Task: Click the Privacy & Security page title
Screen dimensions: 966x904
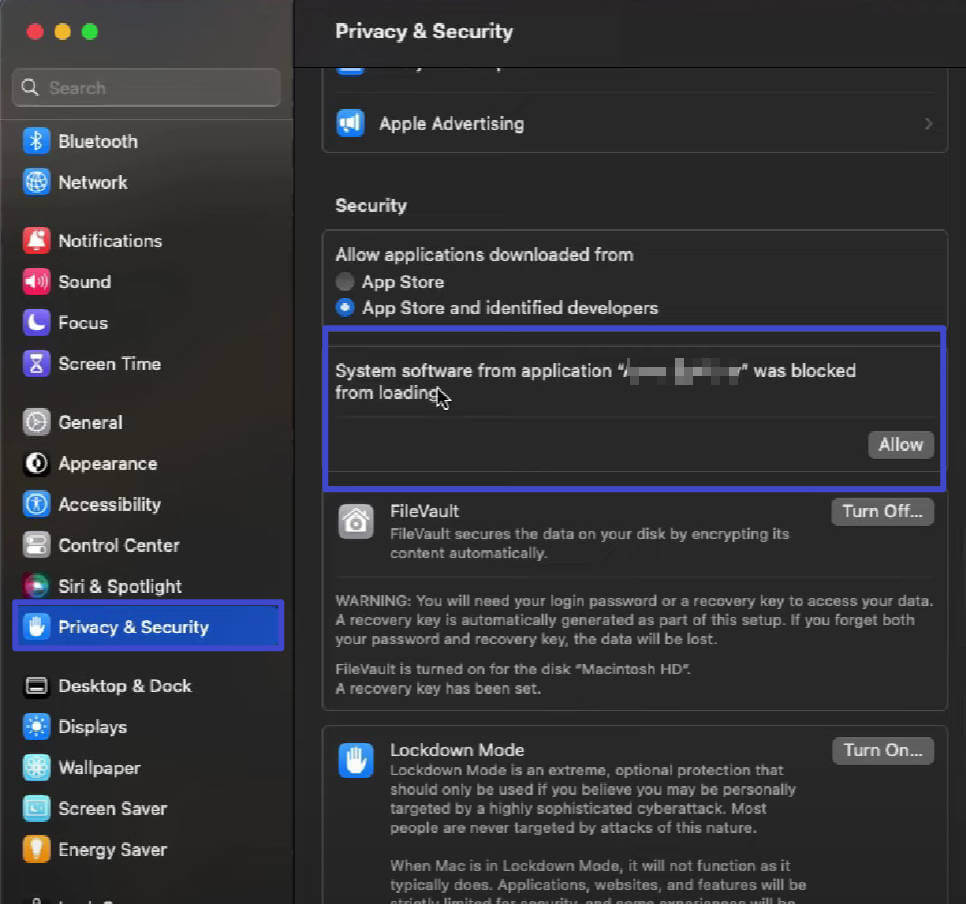Action: (x=424, y=31)
